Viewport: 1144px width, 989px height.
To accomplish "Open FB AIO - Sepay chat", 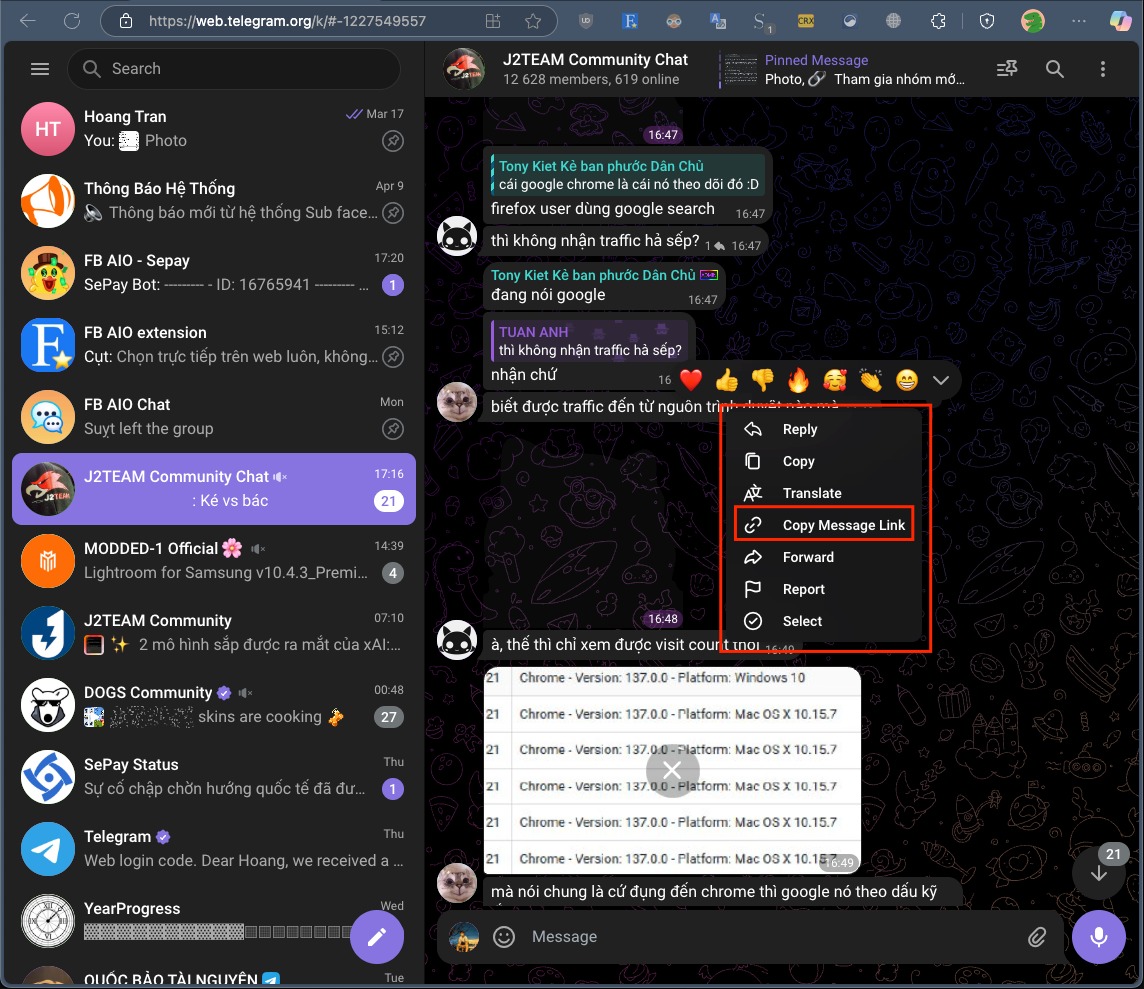I will click(214, 273).
